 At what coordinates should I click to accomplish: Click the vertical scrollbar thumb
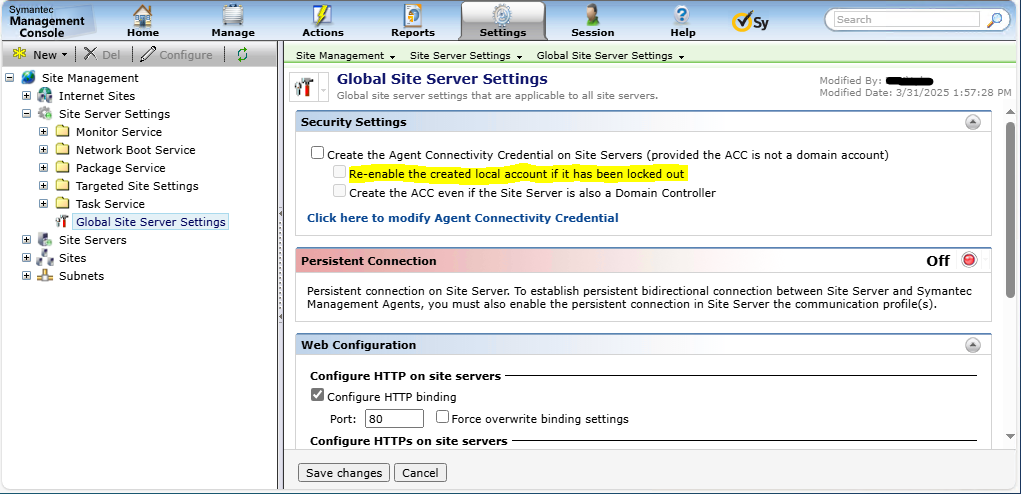click(1011, 208)
